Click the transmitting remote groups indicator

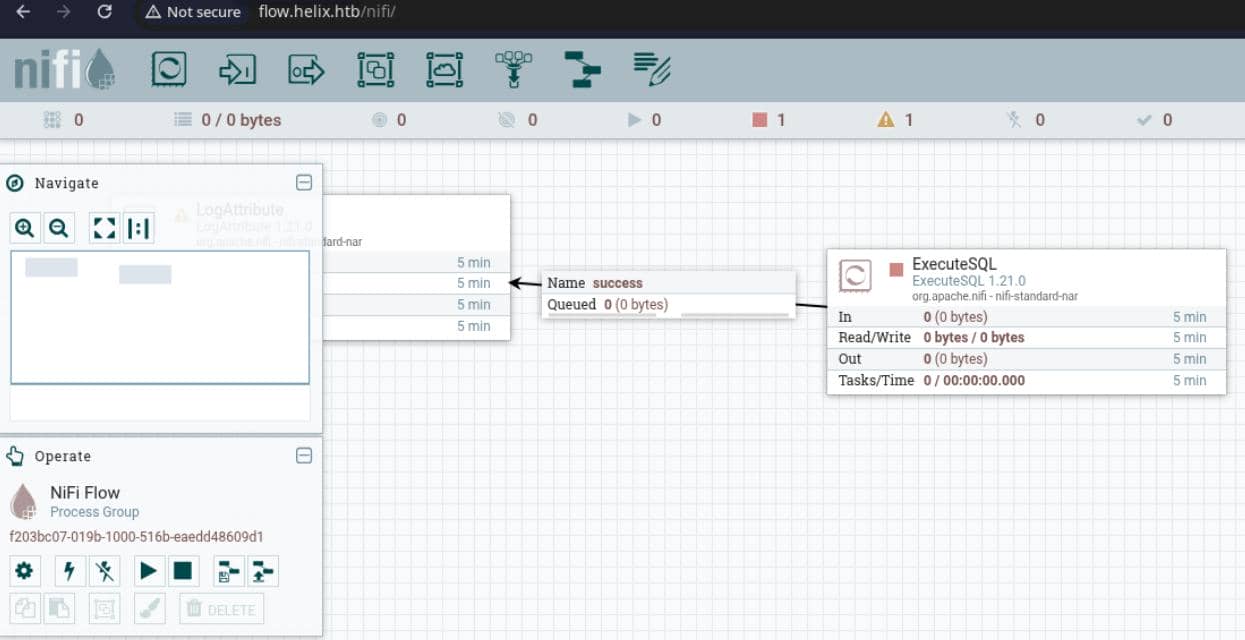pyautogui.click(x=389, y=120)
